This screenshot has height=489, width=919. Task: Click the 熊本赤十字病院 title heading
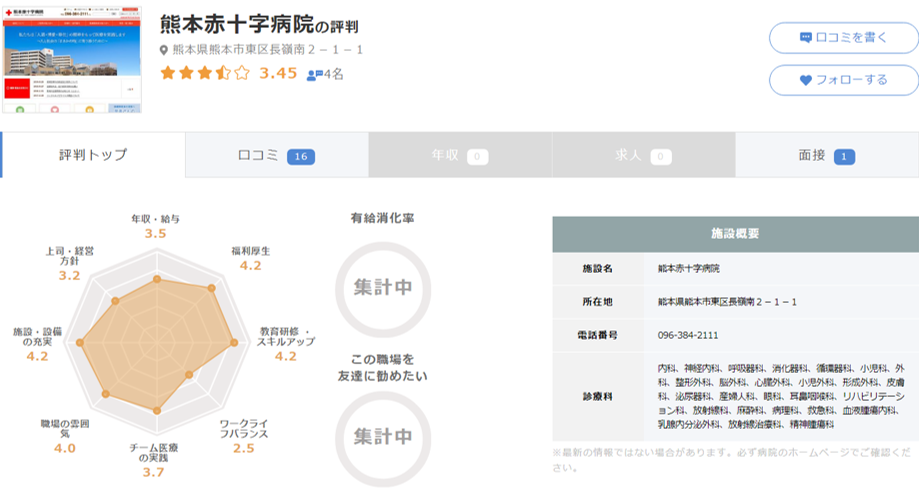pos(235,22)
